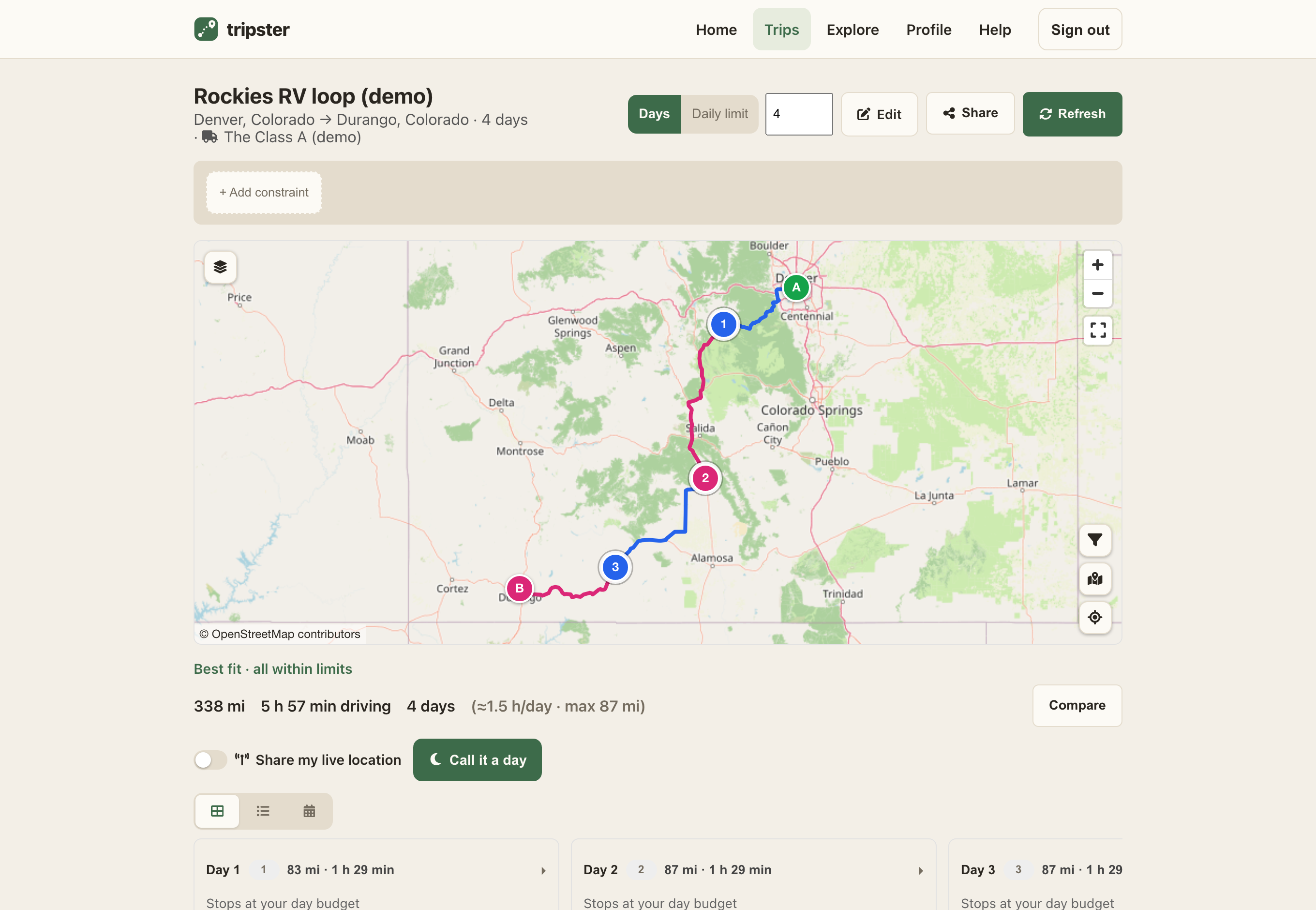The height and width of the screenshot is (910, 1316).
Task: Select stop marker 2 on the map
Action: 705,478
